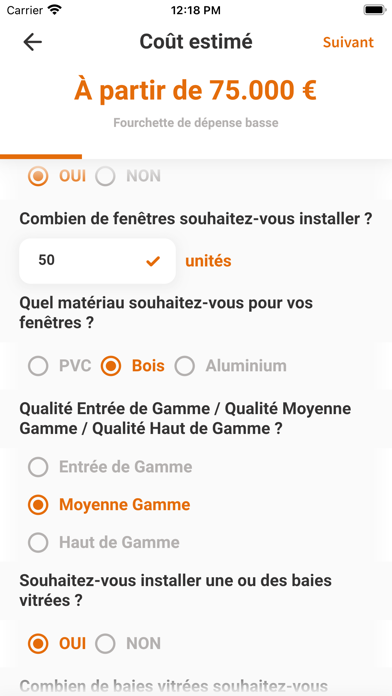The height and width of the screenshot is (696, 392).
Task: Tap the orange progress bar under the header
Action: coord(41,156)
